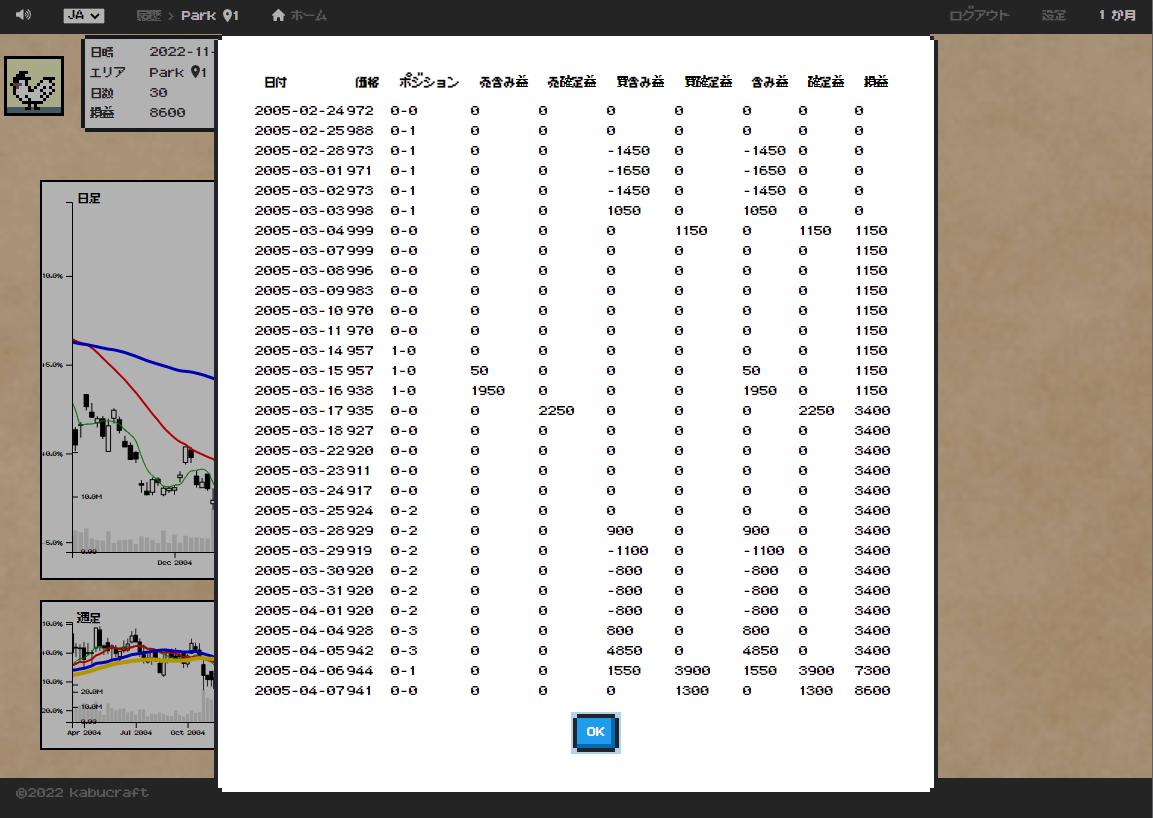Viewport: 1153px width, 818px height.
Task: Click the 1 か月 period label
Action: [x=1117, y=16]
